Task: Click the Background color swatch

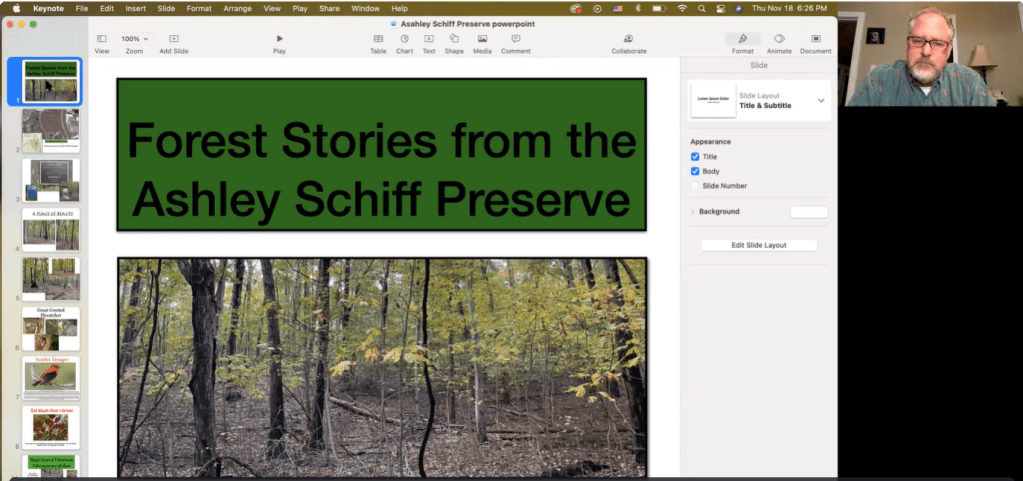Action: [808, 212]
